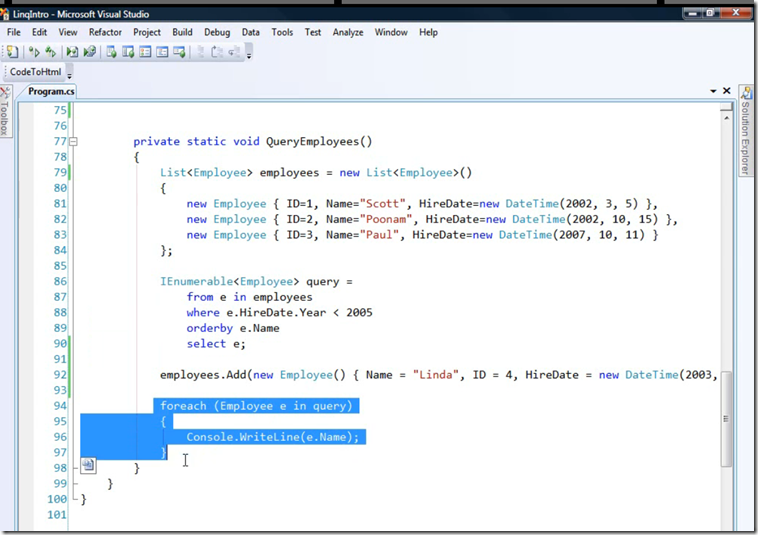Click the private keyword on line 77
The image size is (758, 535).
point(157,142)
